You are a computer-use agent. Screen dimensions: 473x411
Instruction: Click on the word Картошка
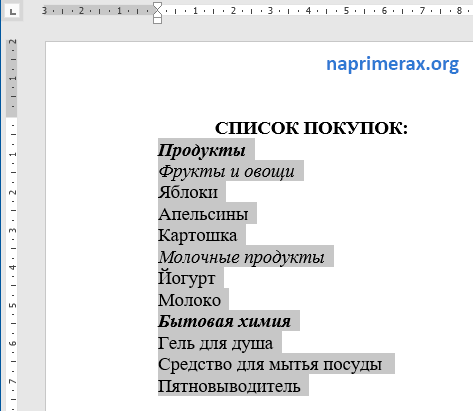197,235
